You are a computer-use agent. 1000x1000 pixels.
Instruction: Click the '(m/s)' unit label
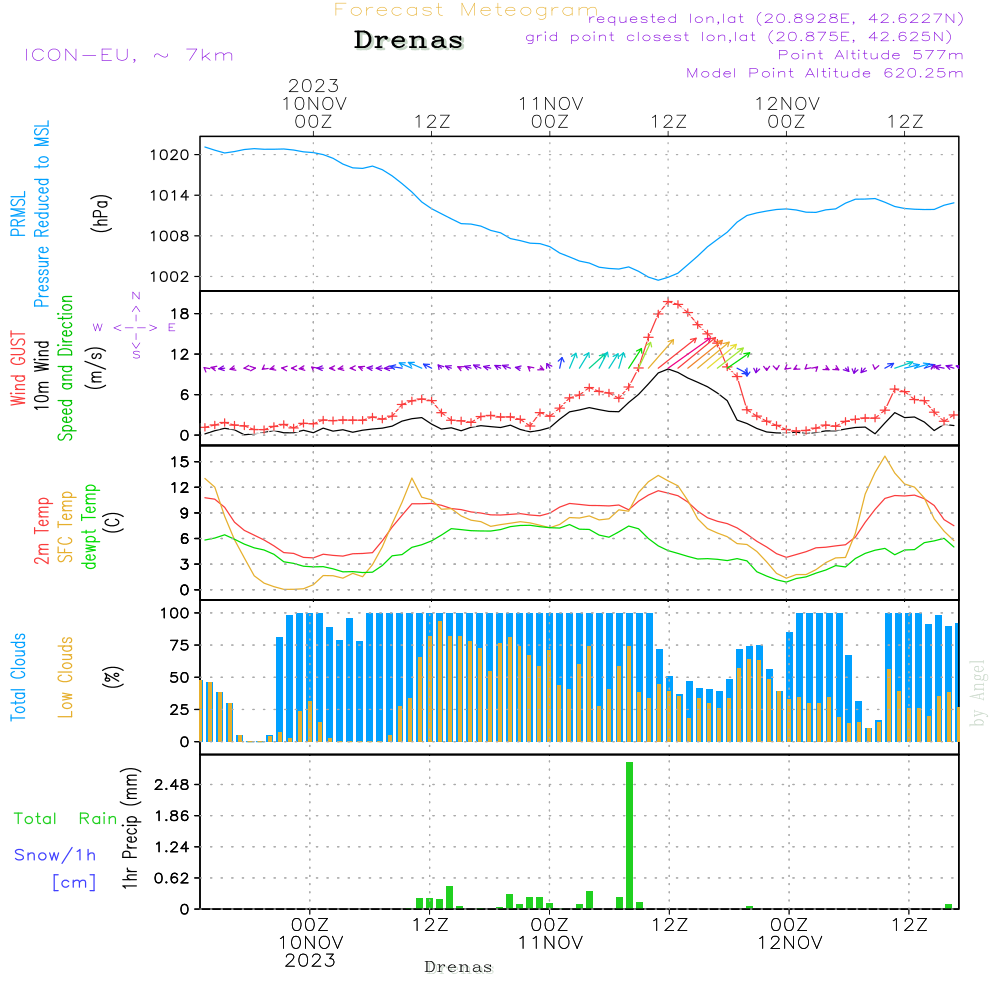[96, 368]
